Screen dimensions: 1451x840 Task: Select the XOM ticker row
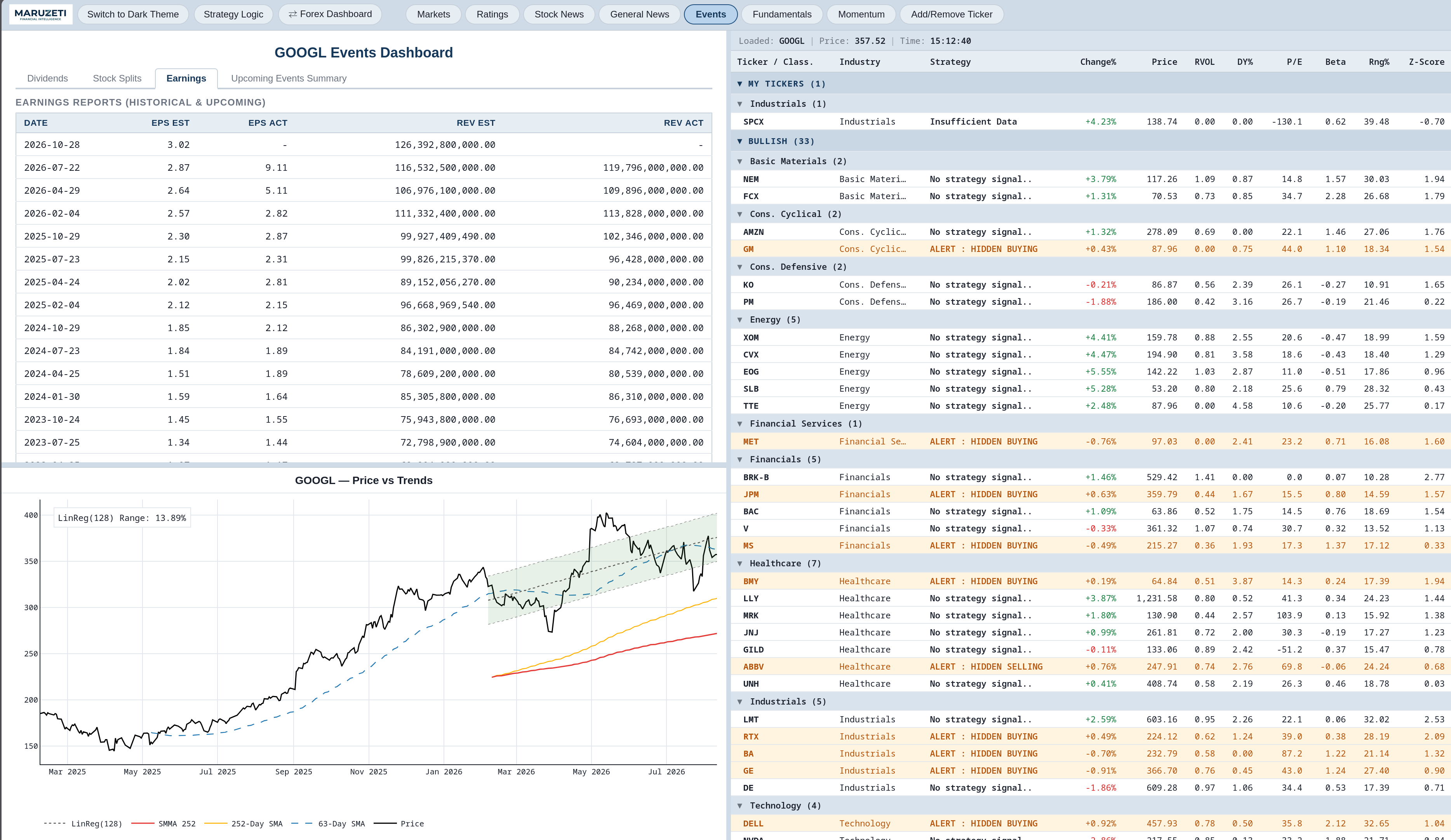[1091, 338]
